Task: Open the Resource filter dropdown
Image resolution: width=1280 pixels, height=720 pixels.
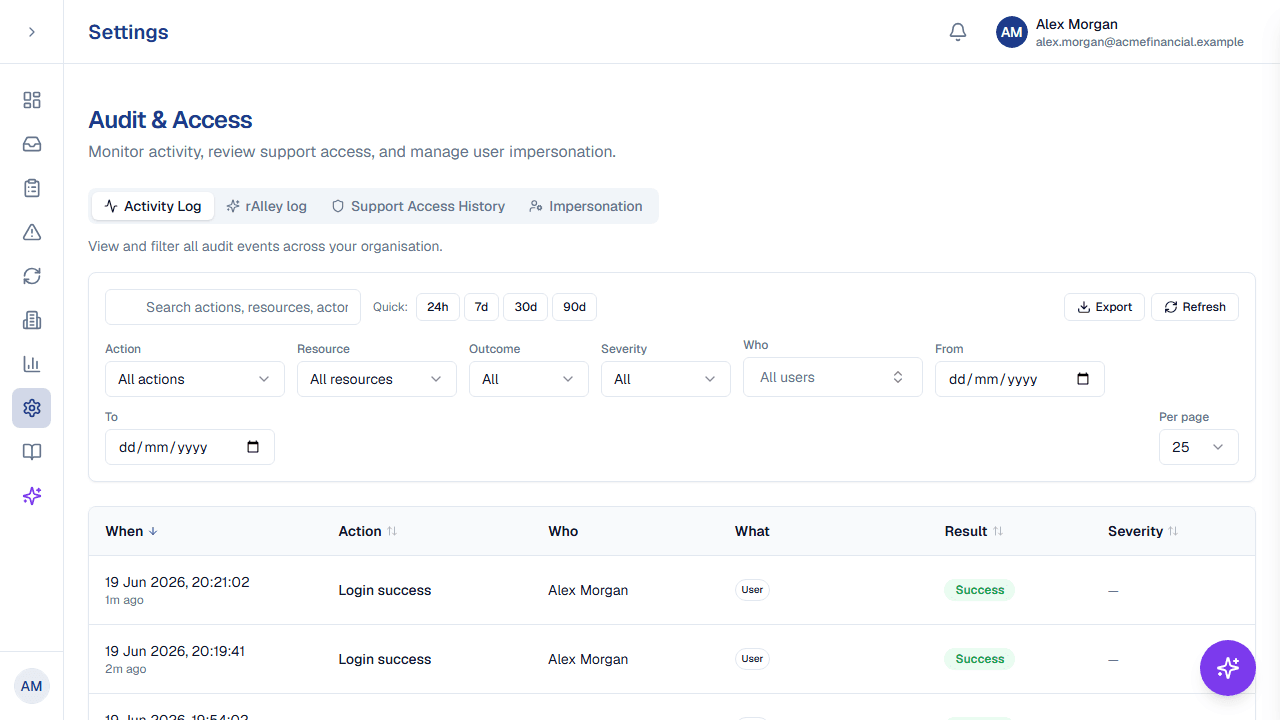Action: click(x=377, y=379)
